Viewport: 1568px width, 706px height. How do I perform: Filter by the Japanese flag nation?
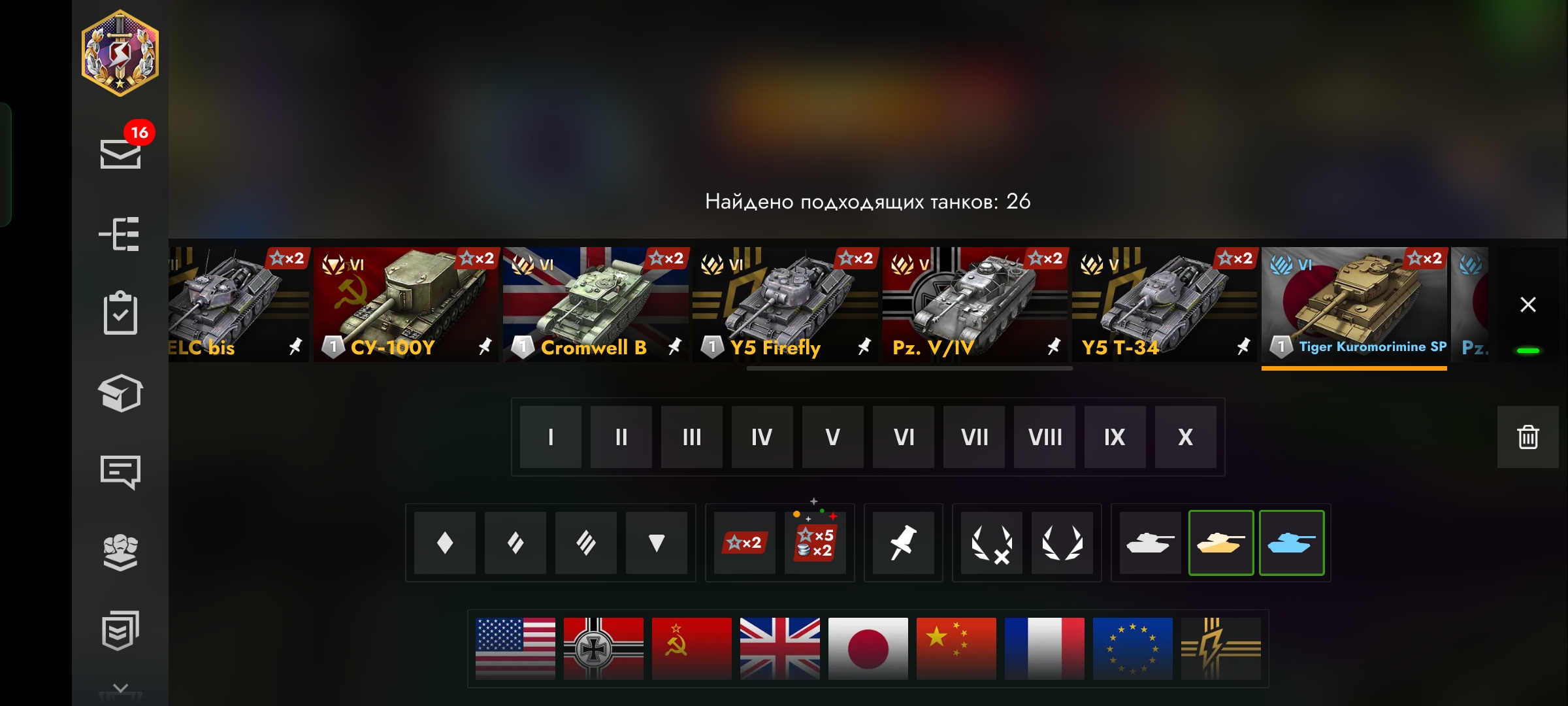click(x=868, y=648)
